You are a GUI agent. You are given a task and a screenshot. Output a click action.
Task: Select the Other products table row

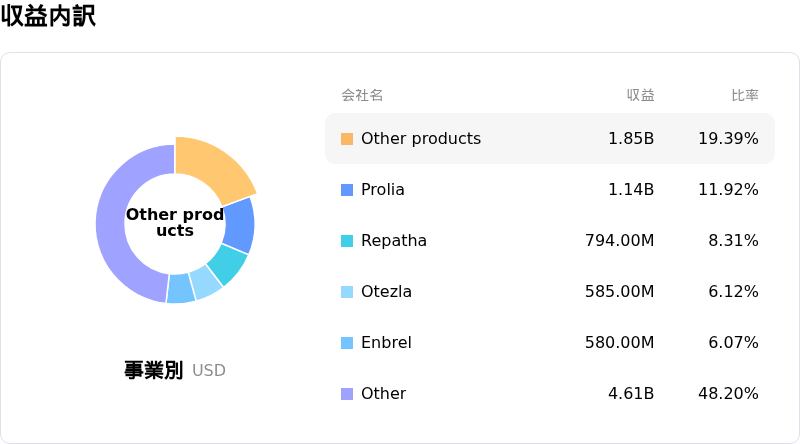pos(549,139)
